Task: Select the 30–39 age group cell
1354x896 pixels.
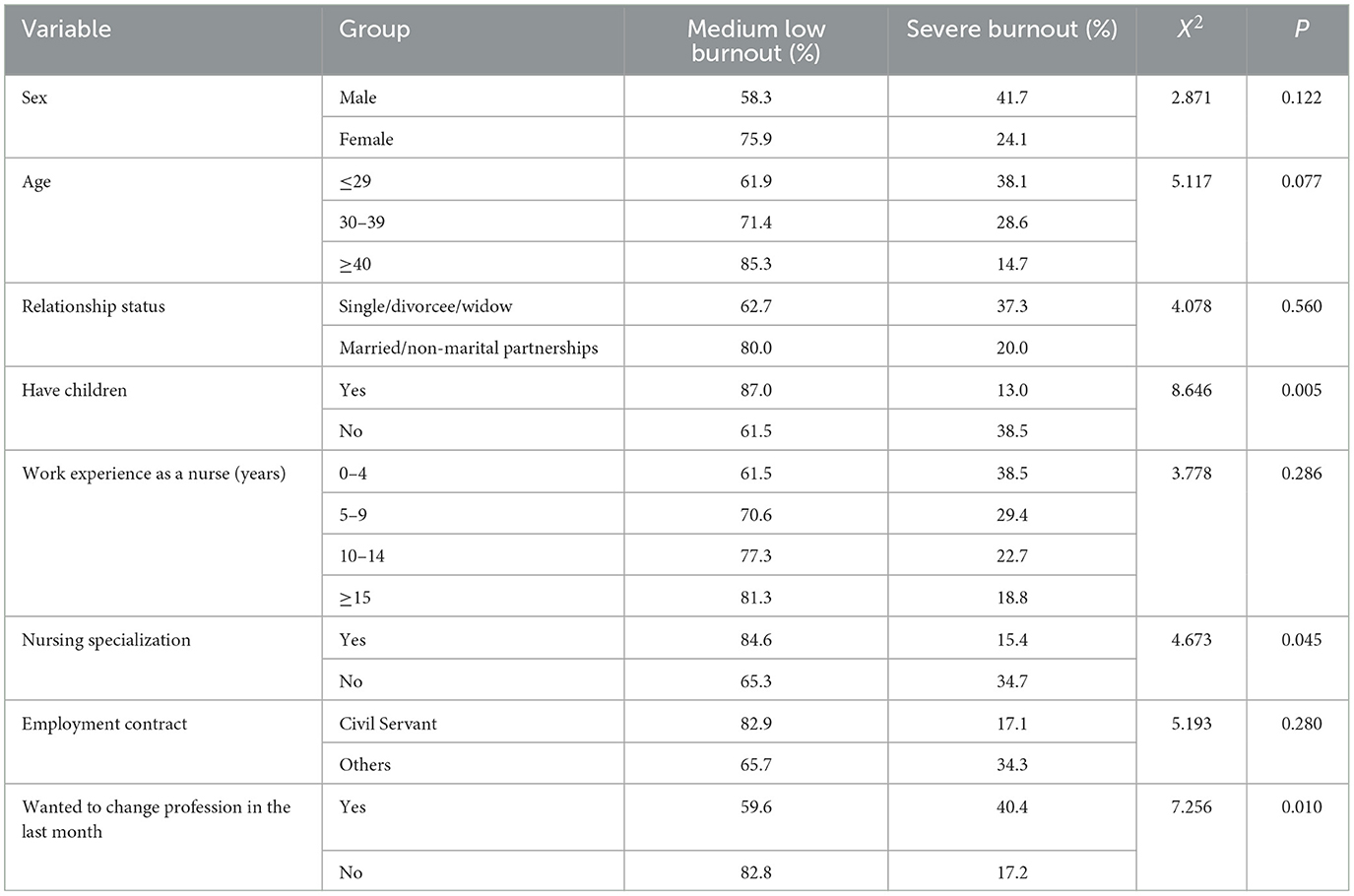Action: click(x=362, y=223)
